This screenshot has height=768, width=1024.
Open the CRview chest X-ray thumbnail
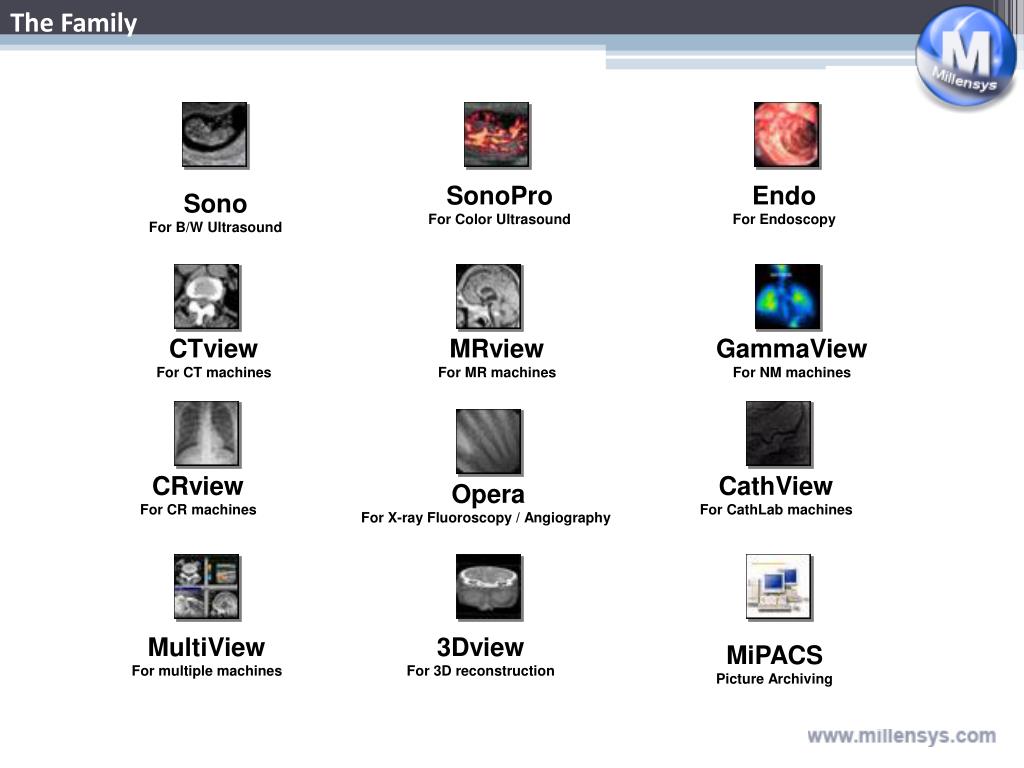pyautogui.click(x=207, y=434)
